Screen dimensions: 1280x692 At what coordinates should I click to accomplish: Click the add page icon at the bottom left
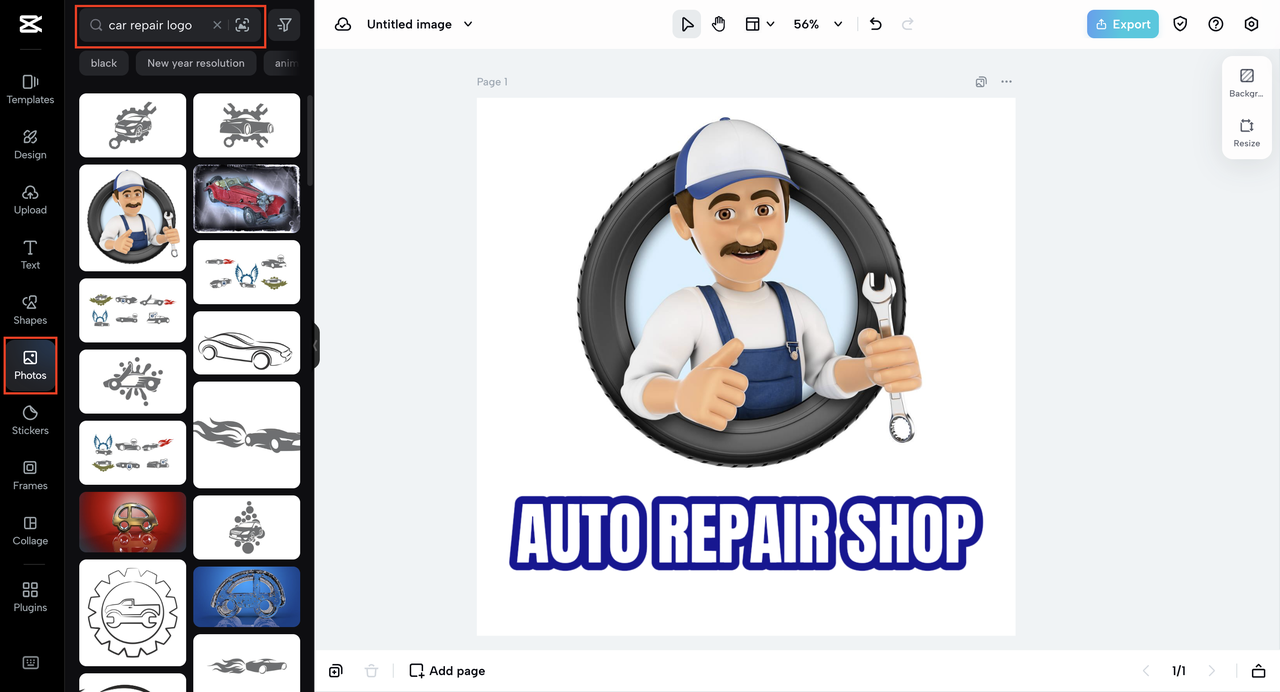tap(336, 671)
